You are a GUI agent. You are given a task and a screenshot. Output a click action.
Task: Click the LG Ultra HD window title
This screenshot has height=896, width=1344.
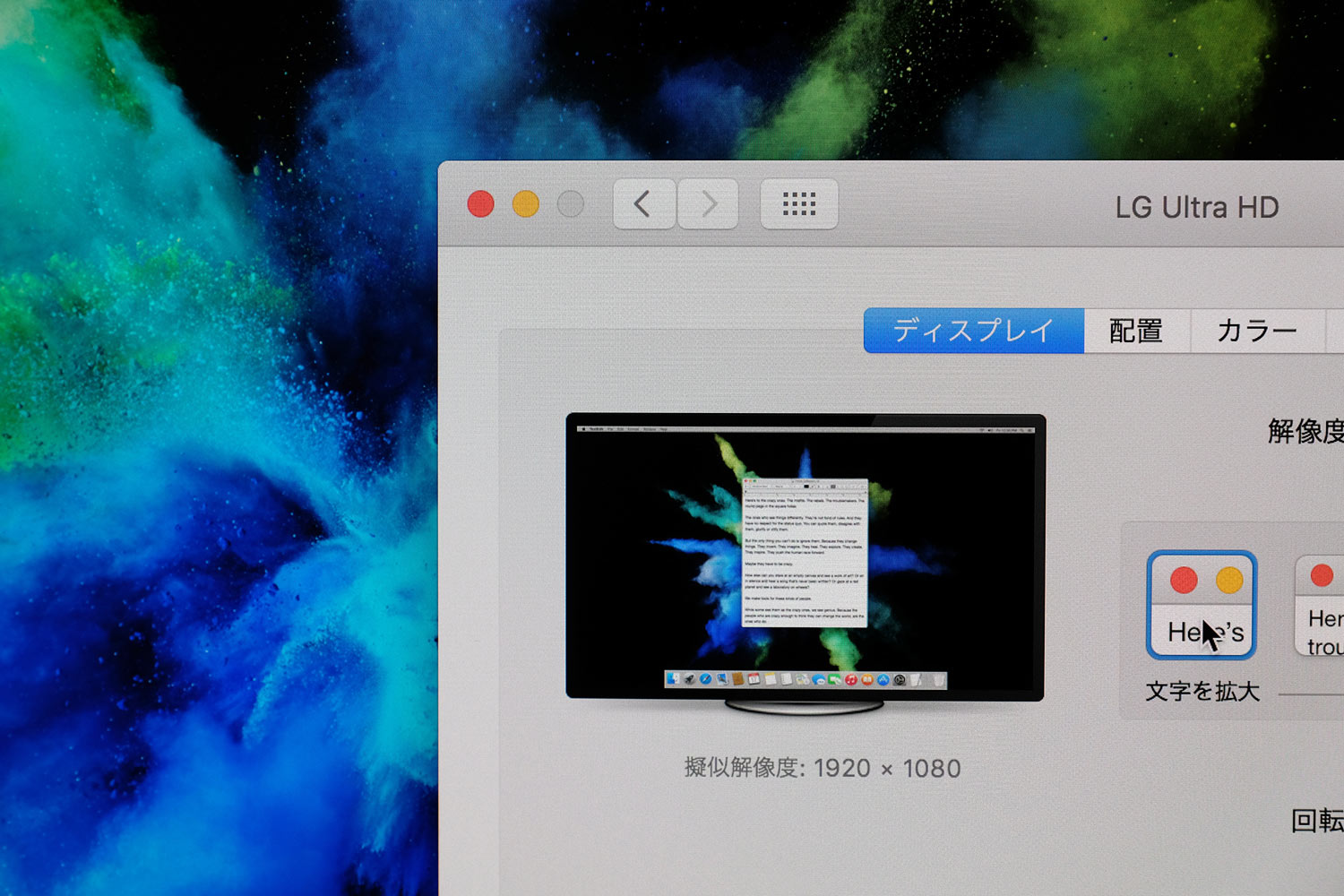point(1197,207)
